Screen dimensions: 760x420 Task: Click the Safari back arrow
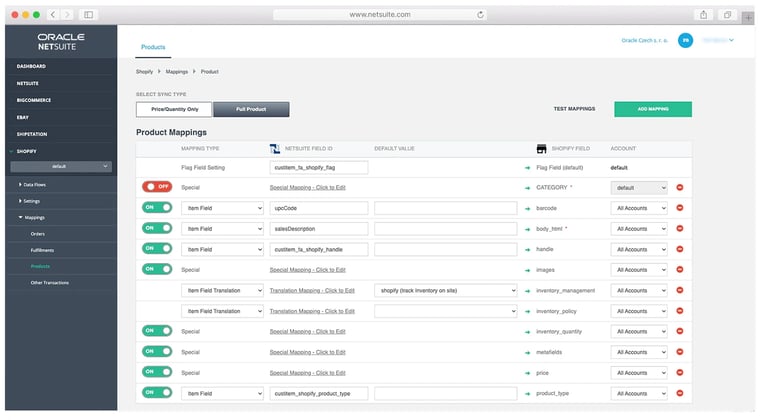coord(54,15)
